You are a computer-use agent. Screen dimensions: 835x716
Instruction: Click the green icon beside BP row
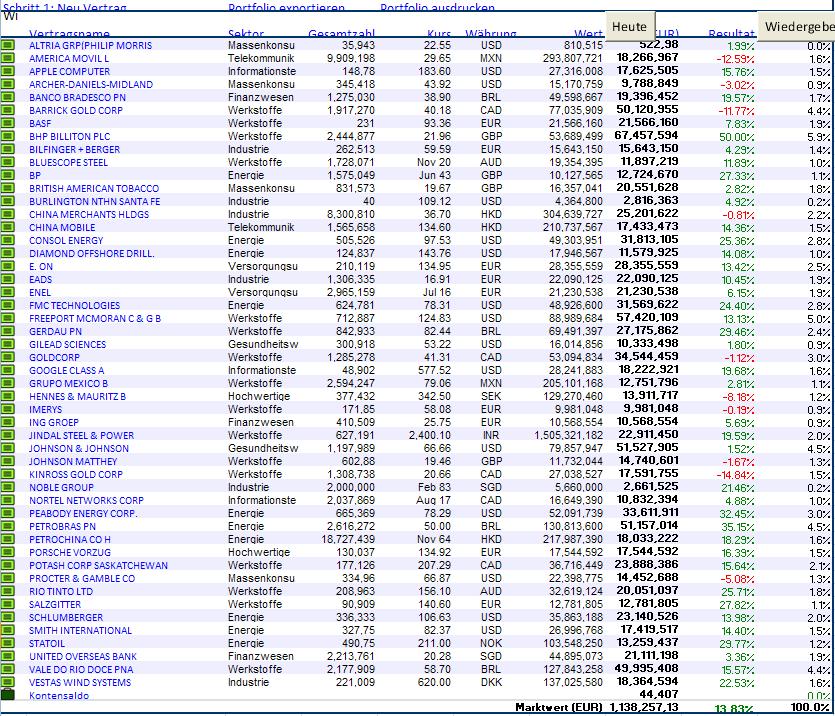tap(7, 175)
